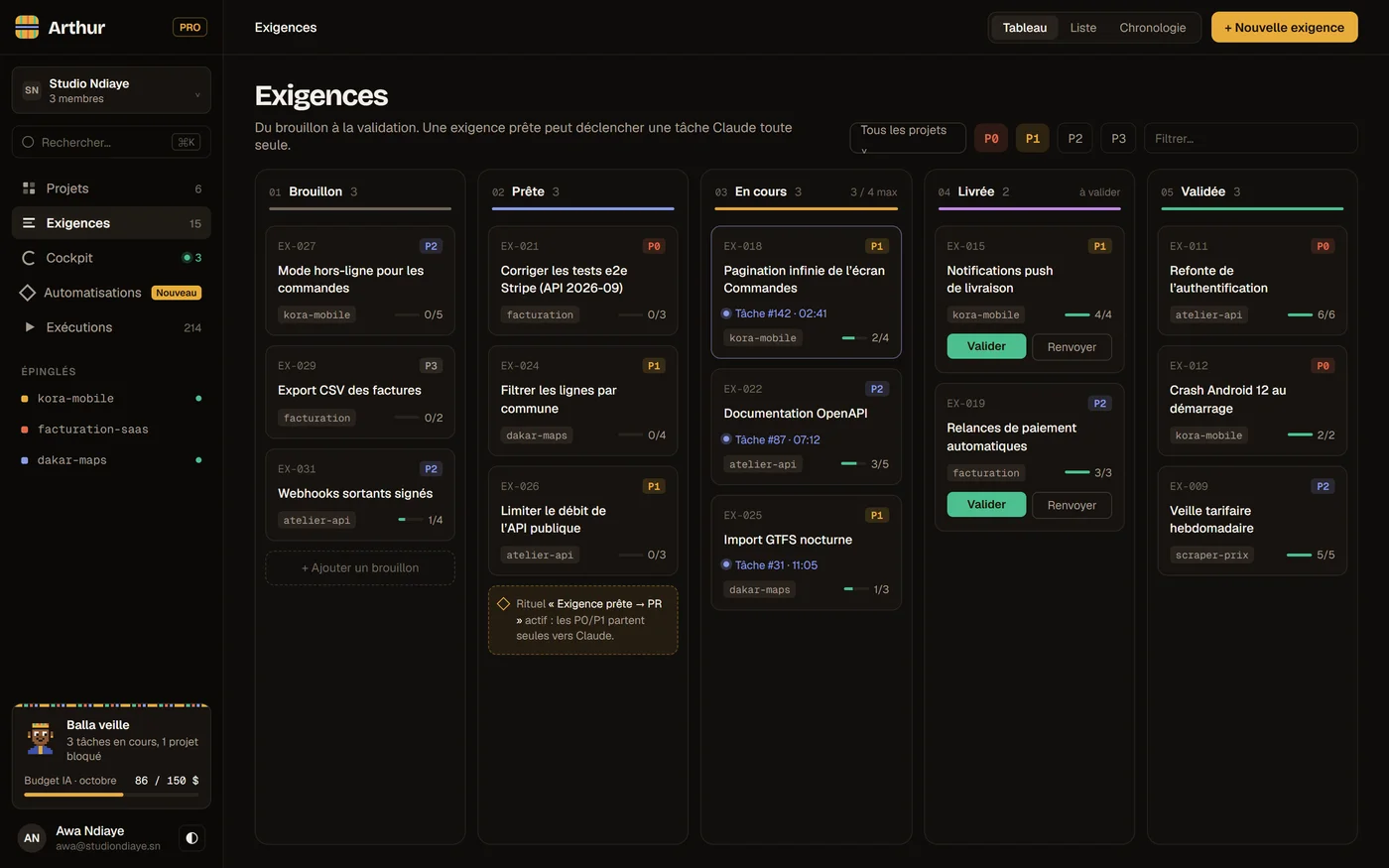Click the Nouvelle exigence button
This screenshot has height=868, width=1389.
(1285, 28)
